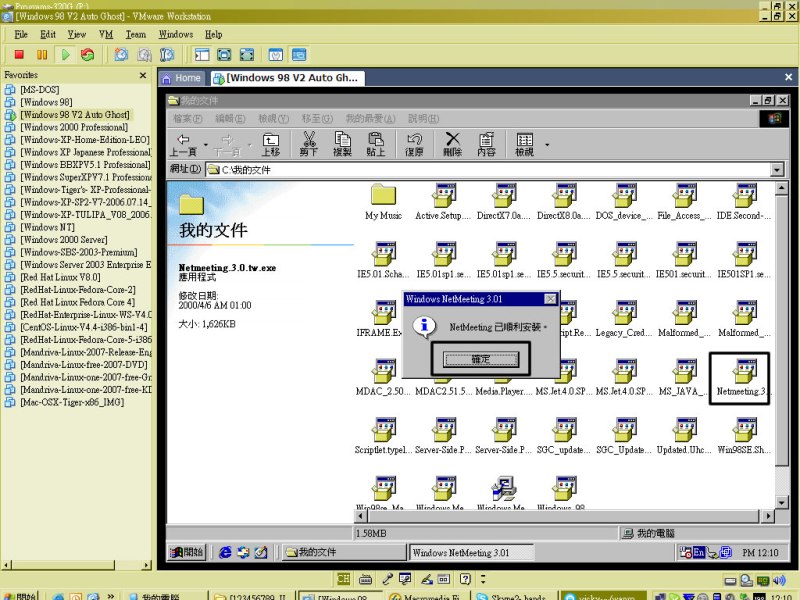Click the 我的文件 taskbar button in guest

pyautogui.click(x=343, y=552)
